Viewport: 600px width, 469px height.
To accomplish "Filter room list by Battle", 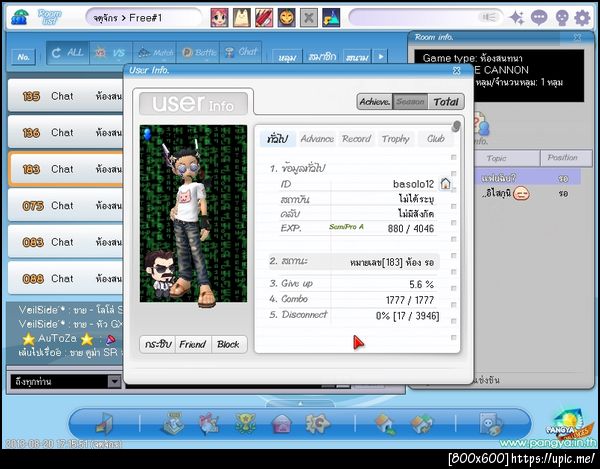I will coord(198,52).
